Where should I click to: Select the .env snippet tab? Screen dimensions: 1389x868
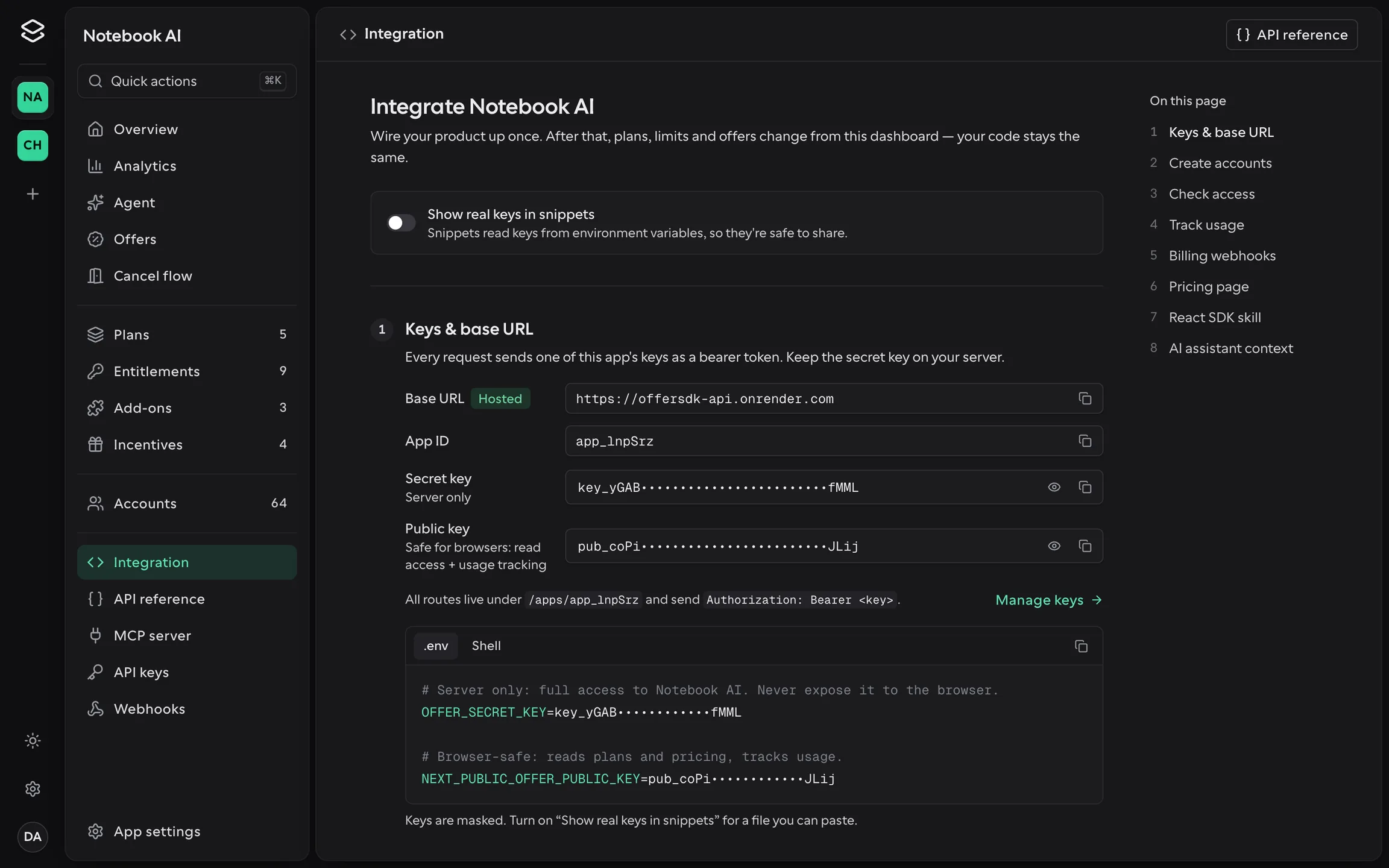click(435, 646)
